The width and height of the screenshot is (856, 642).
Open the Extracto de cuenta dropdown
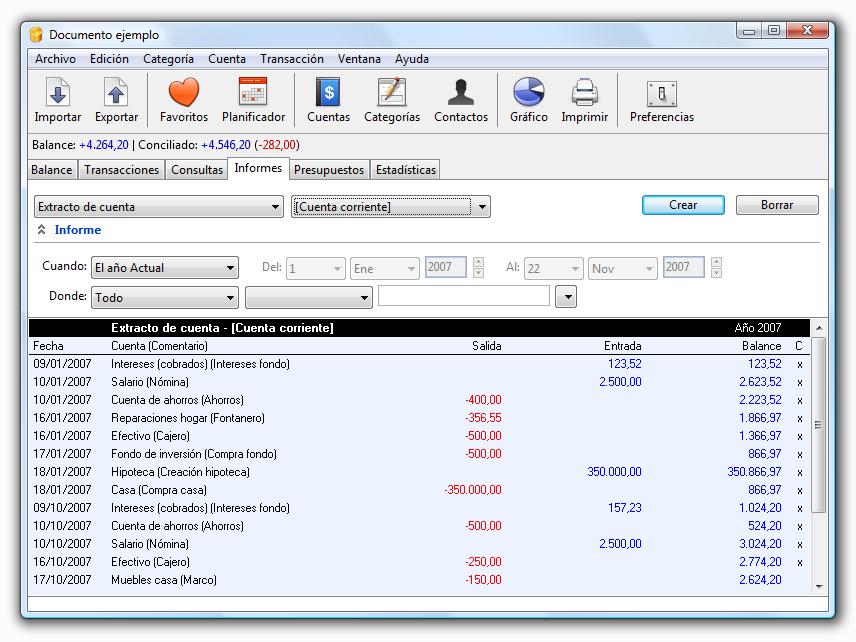point(159,207)
